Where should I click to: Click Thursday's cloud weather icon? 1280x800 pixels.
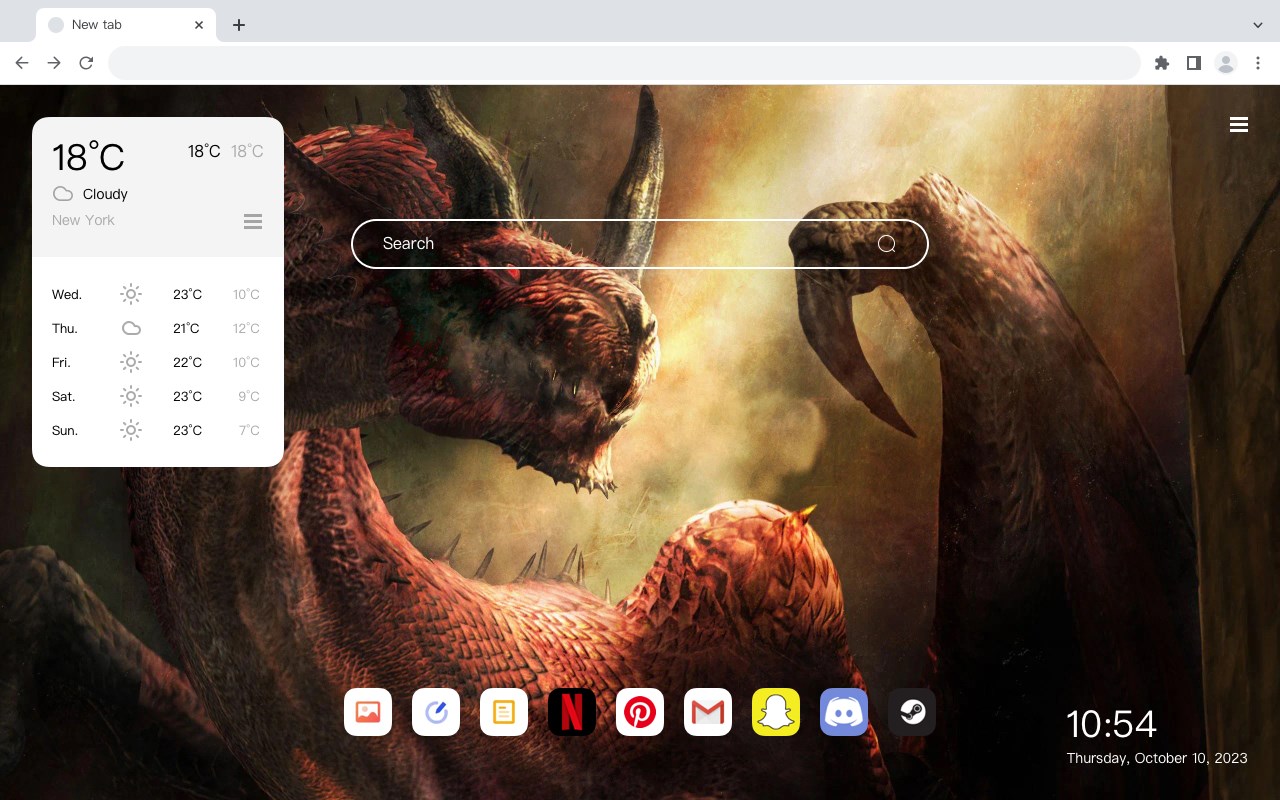pyautogui.click(x=131, y=328)
